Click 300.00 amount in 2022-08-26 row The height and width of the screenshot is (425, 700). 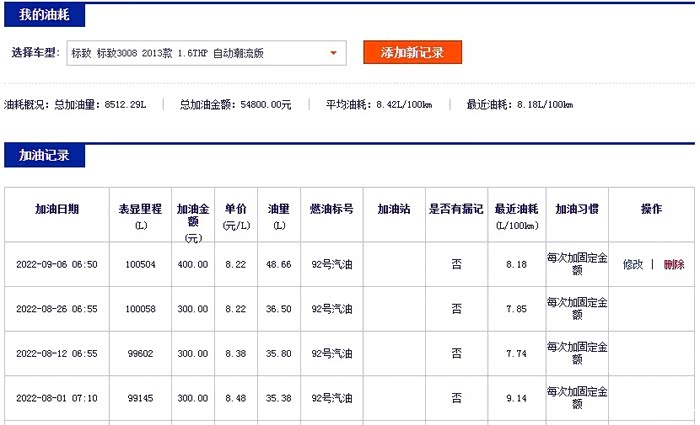coord(193,309)
